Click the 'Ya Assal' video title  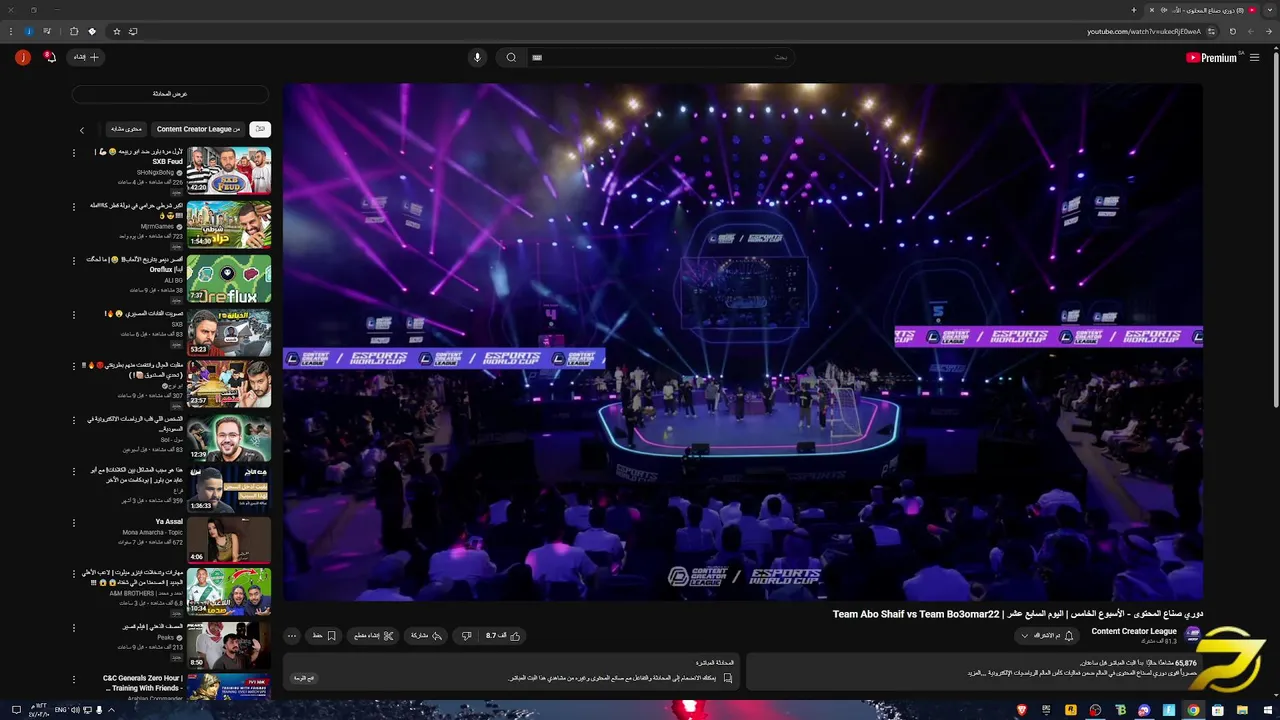pyautogui.click(x=169, y=522)
